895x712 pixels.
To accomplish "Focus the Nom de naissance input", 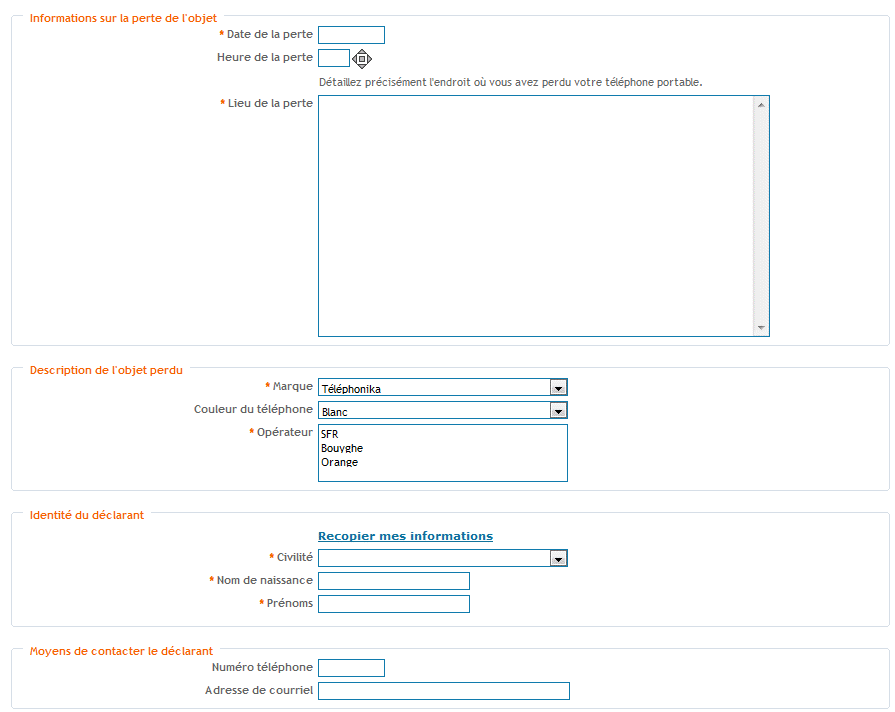I will [x=393, y=581].
